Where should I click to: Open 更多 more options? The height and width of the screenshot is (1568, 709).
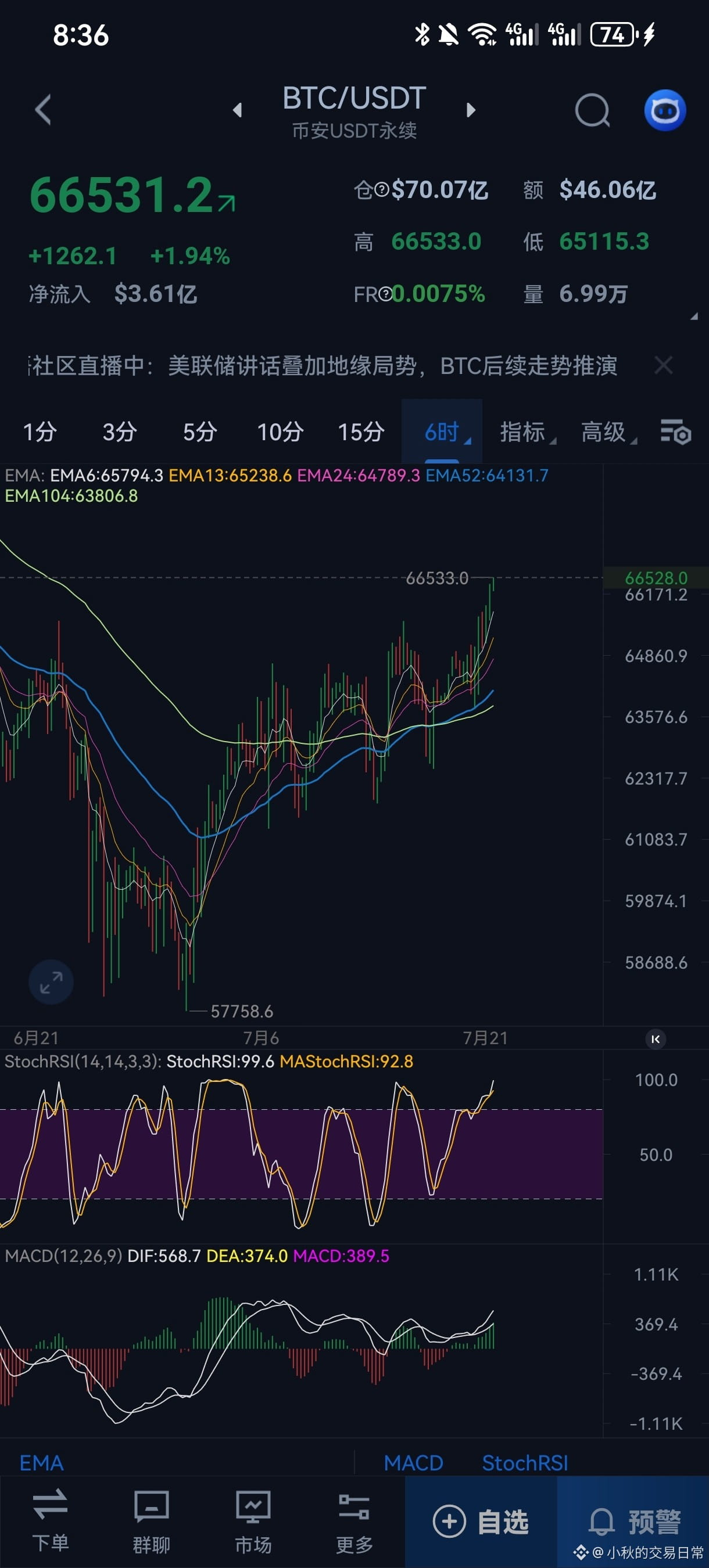(x=354, y=1520)
